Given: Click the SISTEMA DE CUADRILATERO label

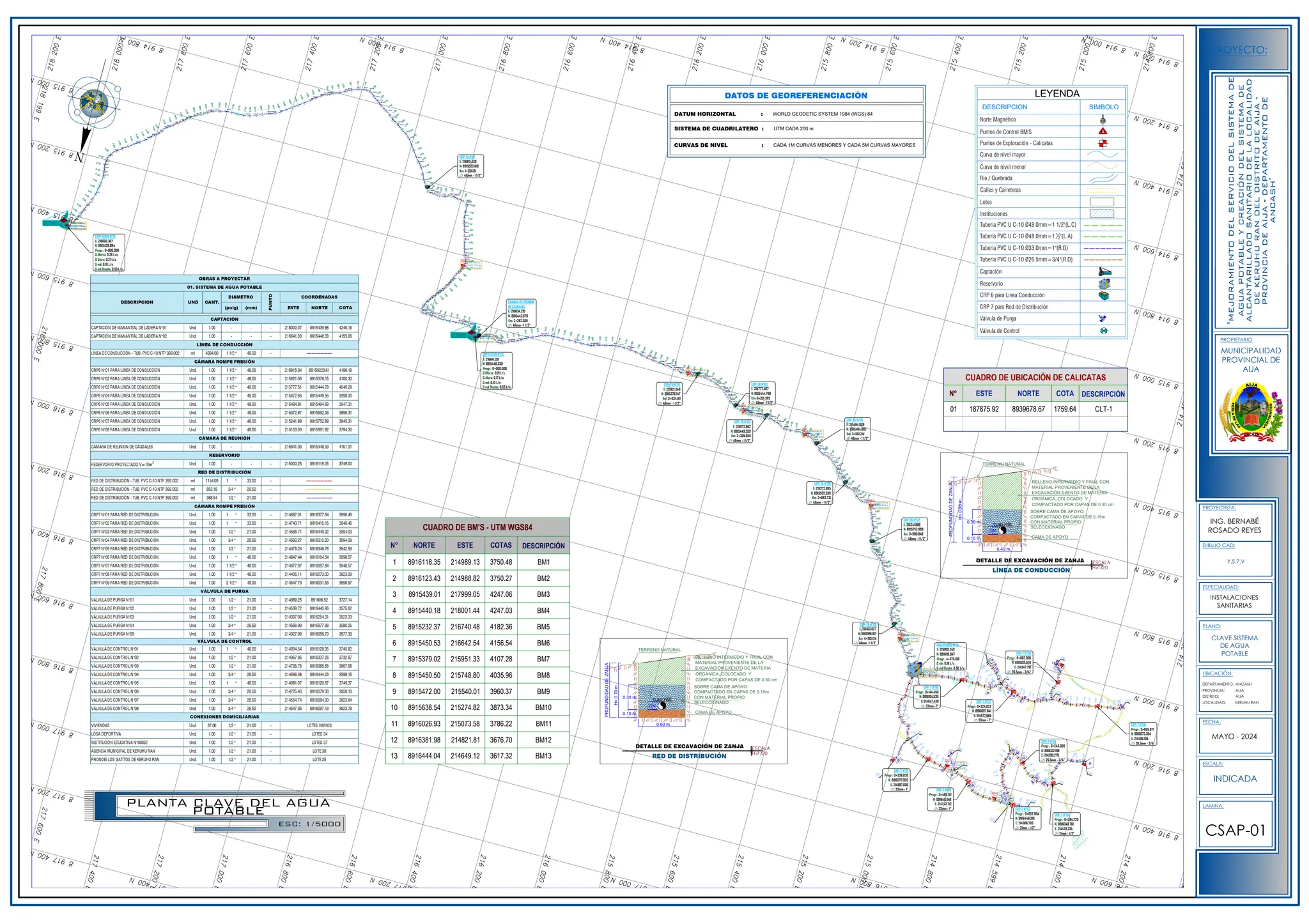Looking at the screenshot, I should click(716, 128).
